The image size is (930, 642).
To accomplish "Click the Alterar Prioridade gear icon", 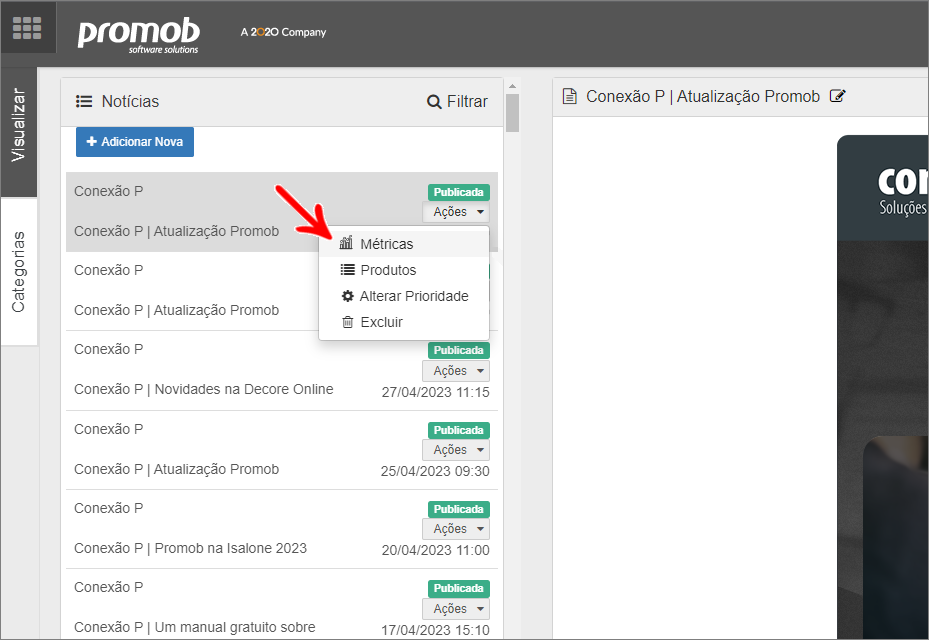I will (x=348, y=296).
